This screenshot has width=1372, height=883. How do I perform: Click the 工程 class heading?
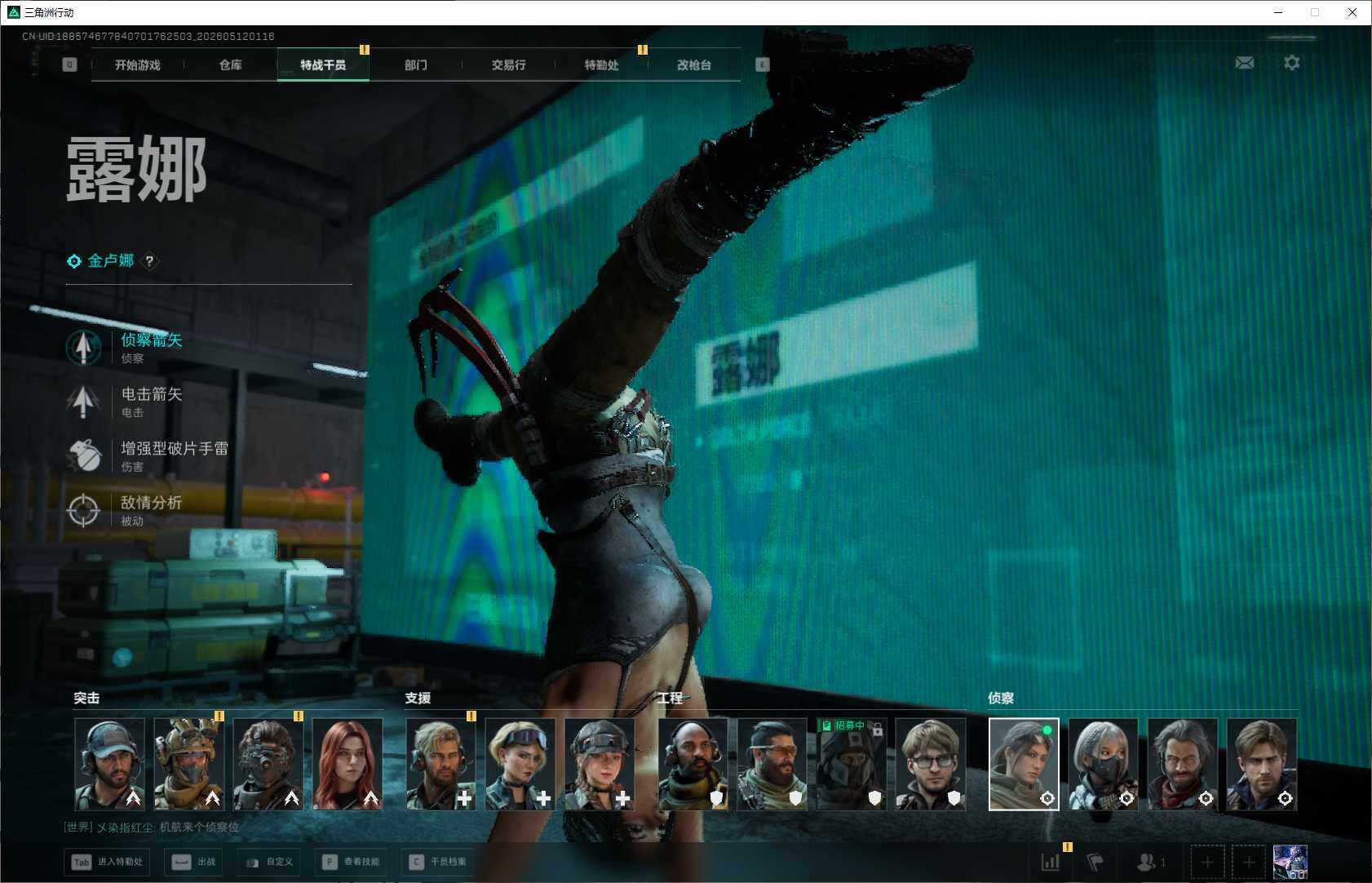pos(670,698)
